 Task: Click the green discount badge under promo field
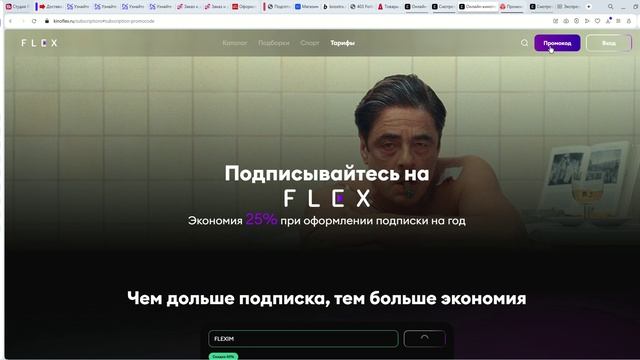click(x=223, y=356)
